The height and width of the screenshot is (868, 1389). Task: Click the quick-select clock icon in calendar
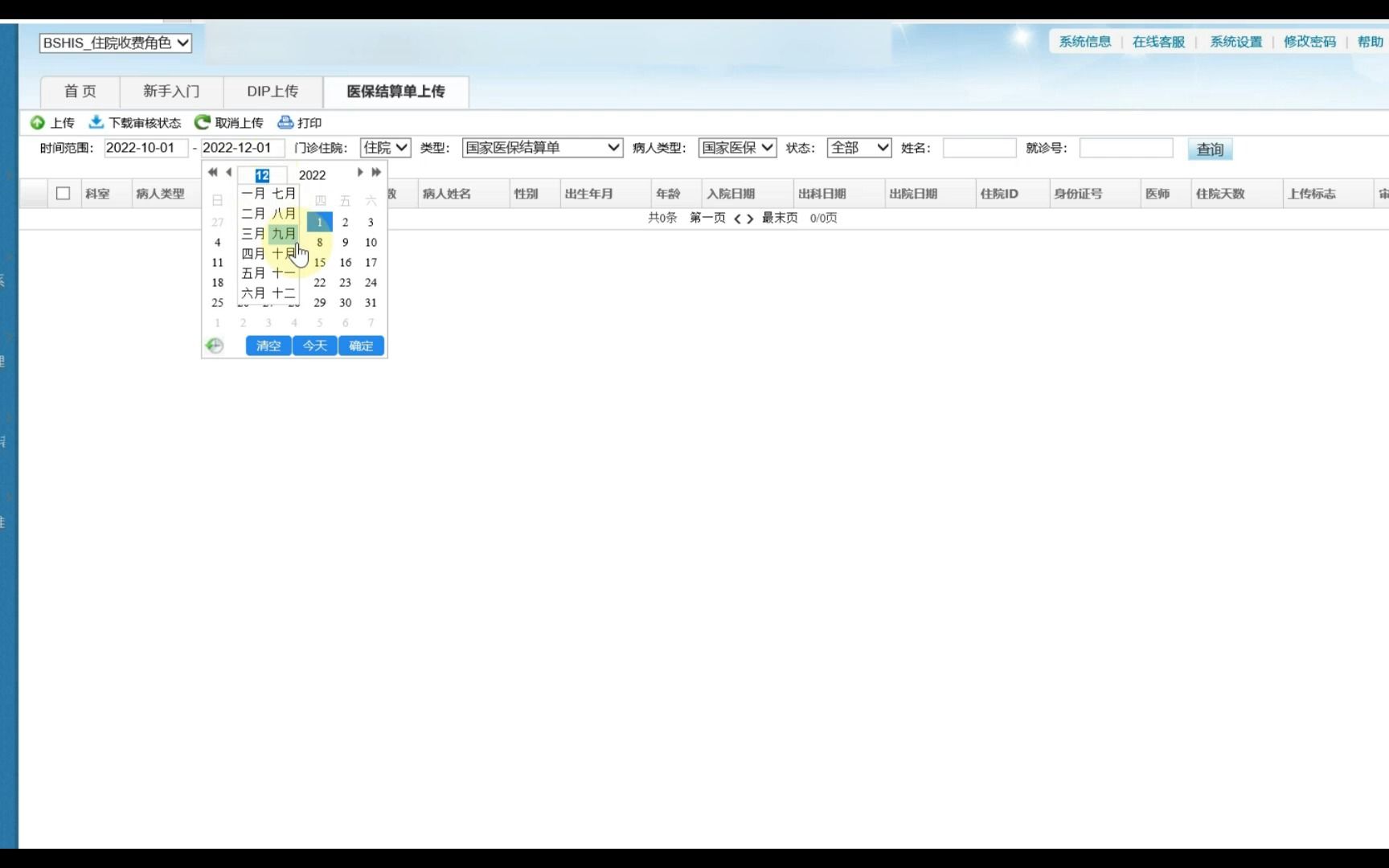[215, 346]
